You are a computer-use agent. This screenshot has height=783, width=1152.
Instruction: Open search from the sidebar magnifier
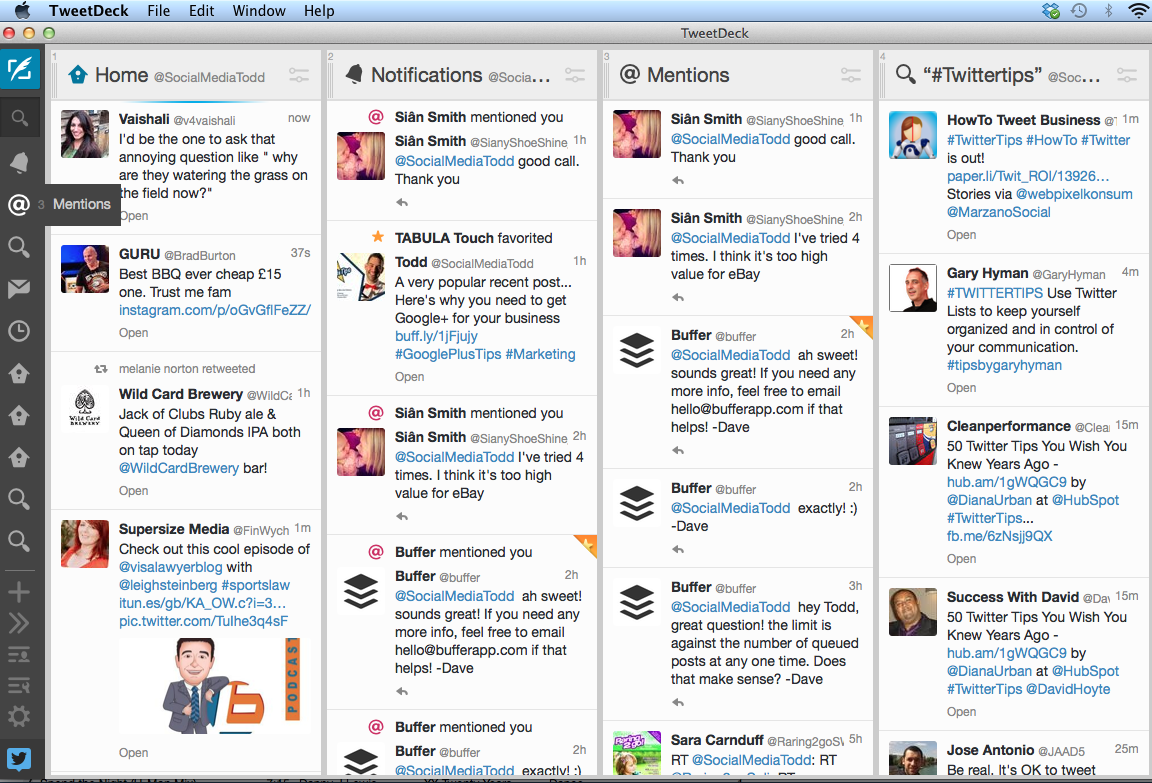tap(20, 117)
